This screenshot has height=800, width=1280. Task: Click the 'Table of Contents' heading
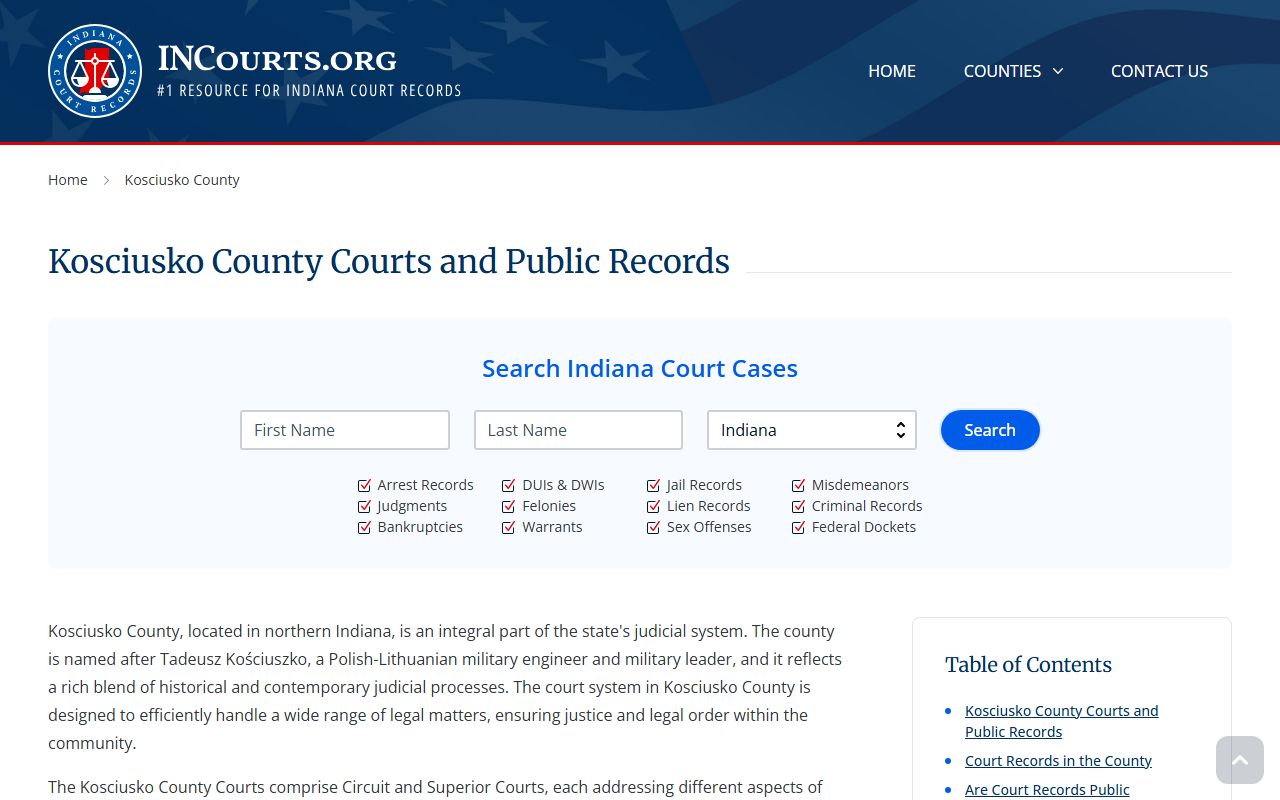1028,665
